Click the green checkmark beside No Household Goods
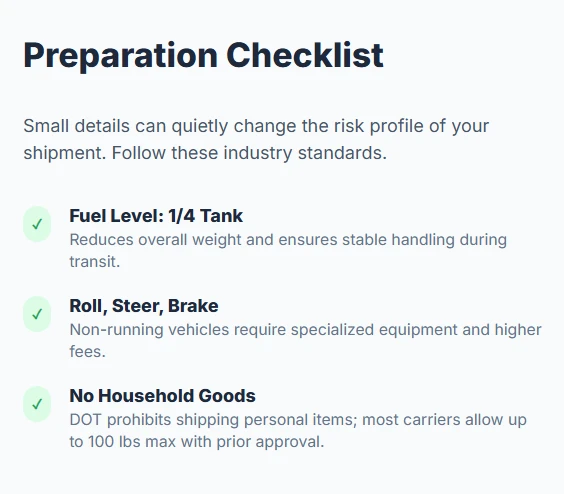This screenshot has height=494, width=564. click(37, 404)
